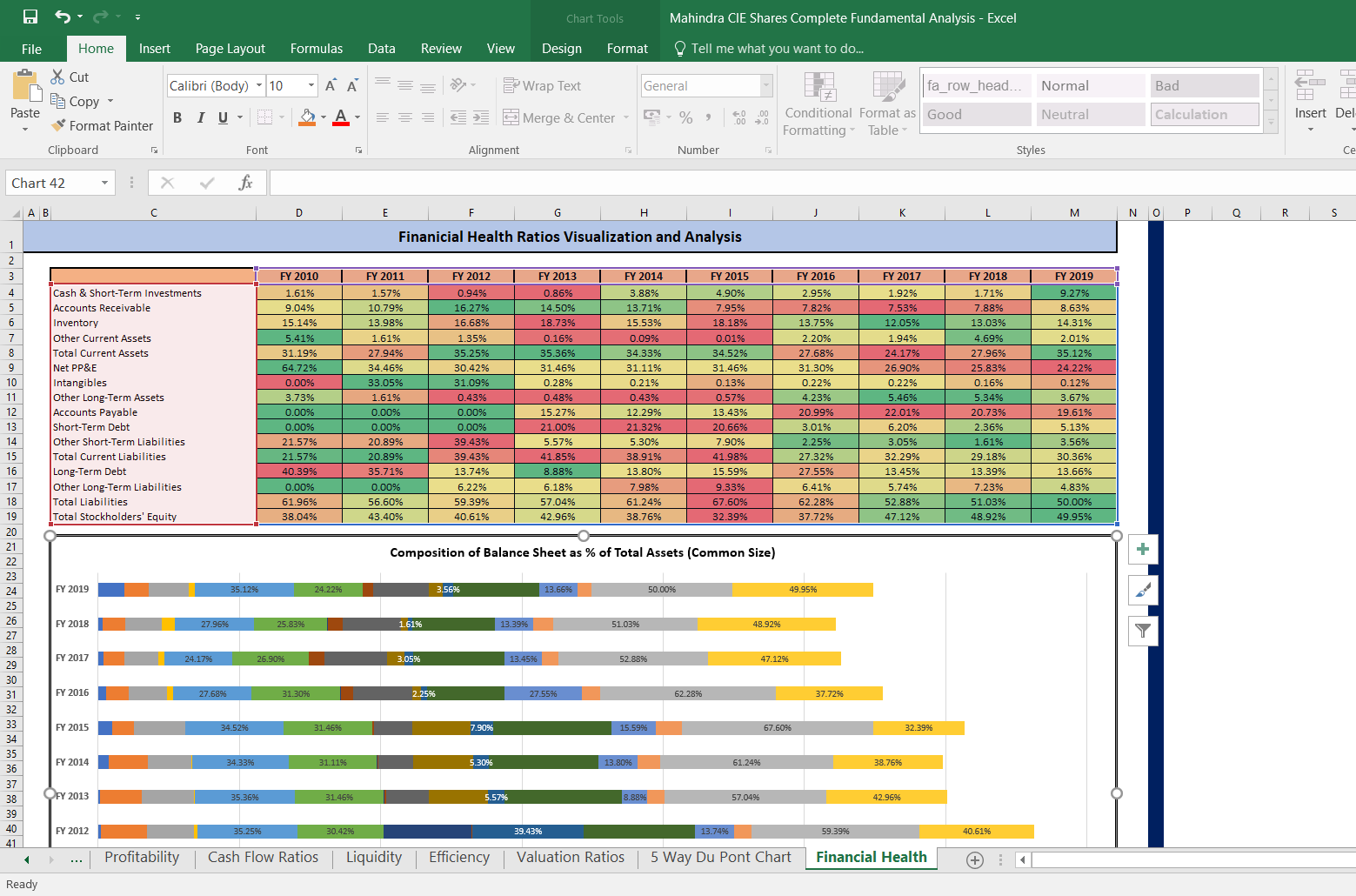
Task: Open the Chart Elements plus button
Action: [1143, 549]
